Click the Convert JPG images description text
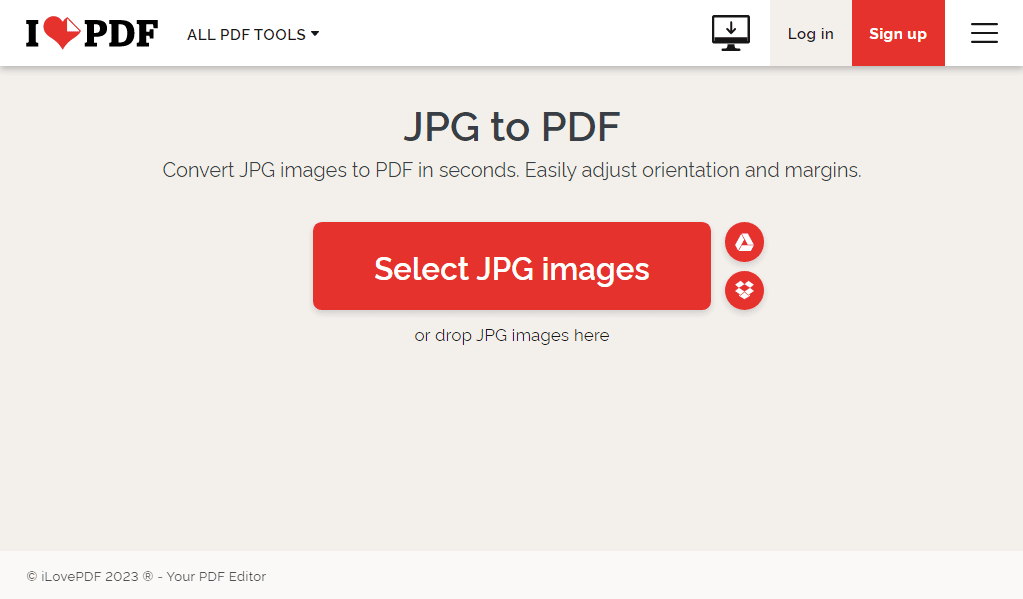The height and width of the screenshot is (599, 1023). 512,170
